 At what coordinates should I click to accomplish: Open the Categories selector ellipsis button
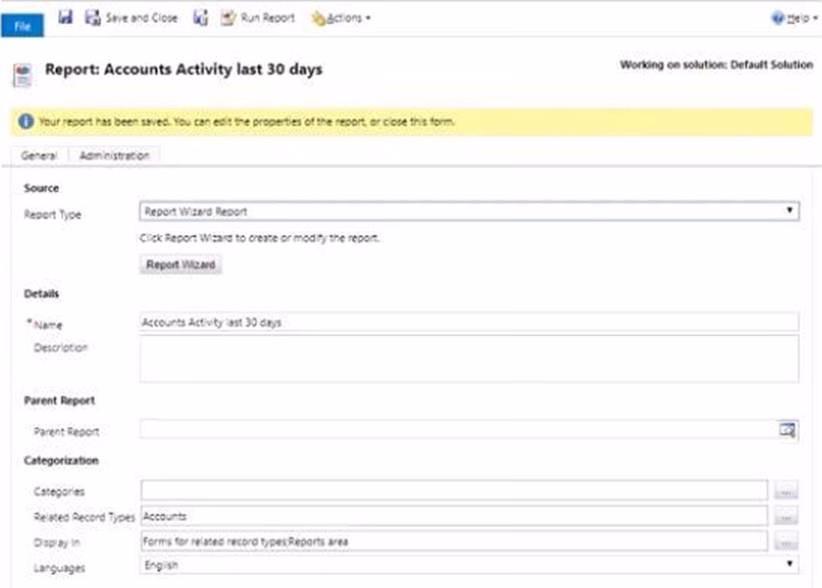click(786, 491)
